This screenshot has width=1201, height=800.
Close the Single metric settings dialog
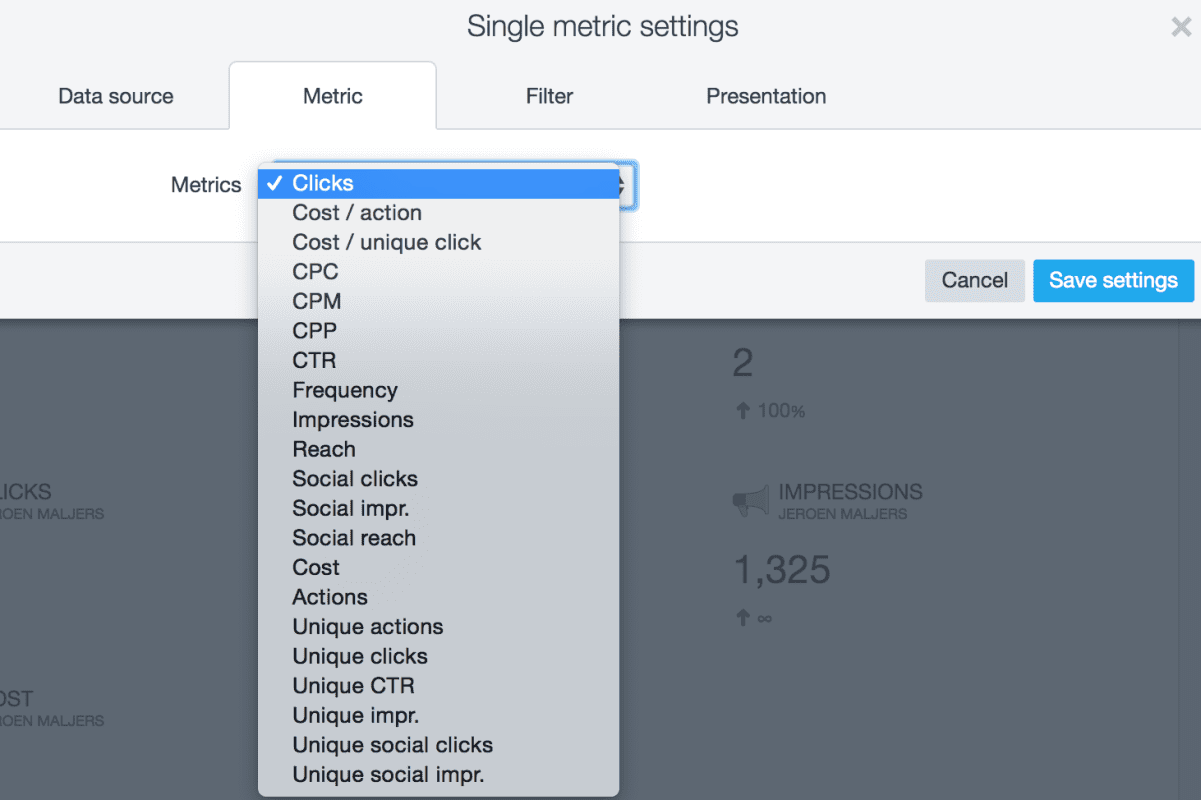[x=1181, y=27]
